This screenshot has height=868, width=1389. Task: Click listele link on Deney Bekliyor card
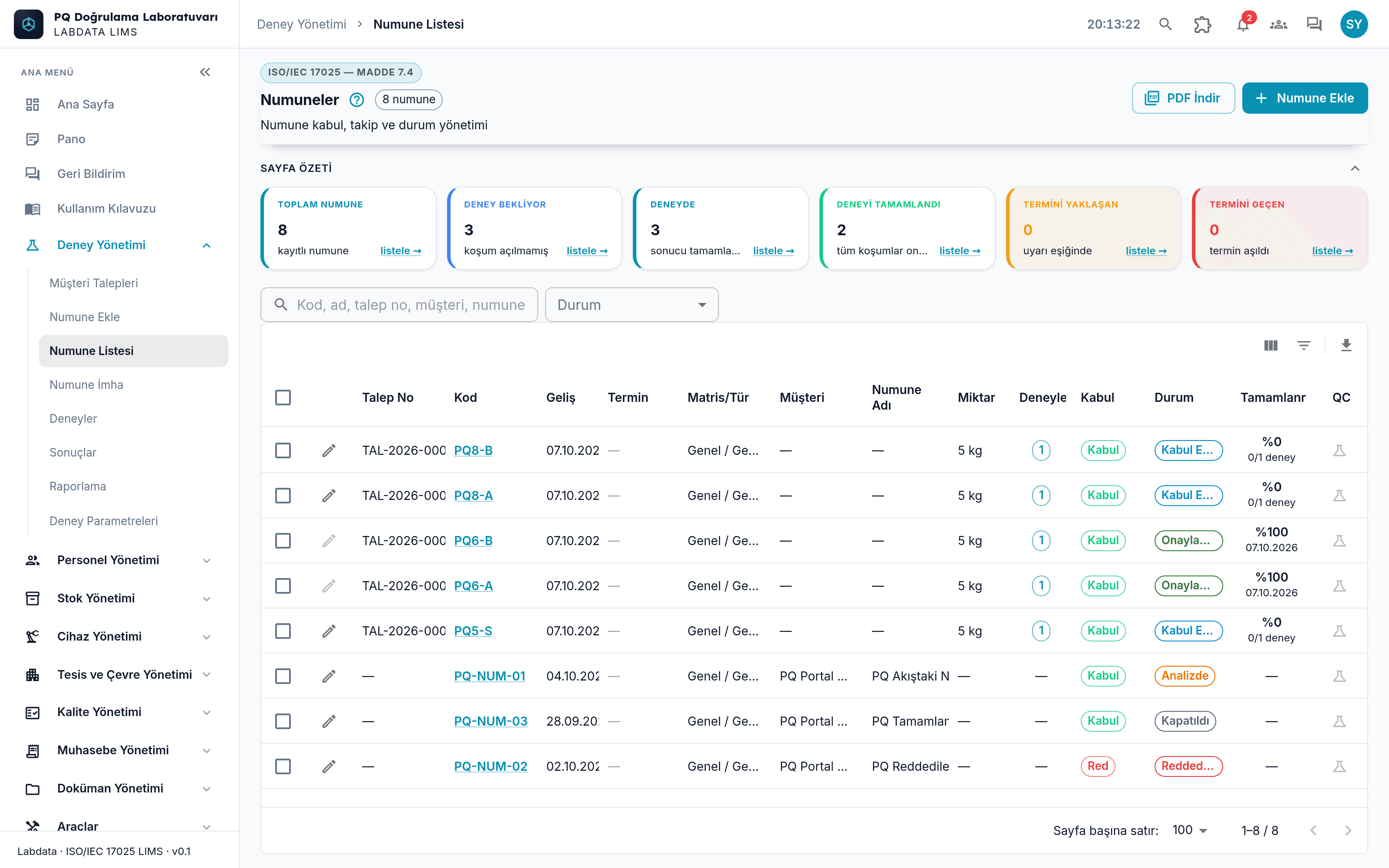(586, 251)
